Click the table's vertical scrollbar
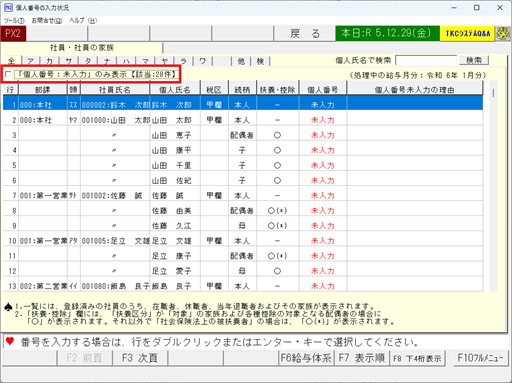Screen dimensions: 512x383 coord(493,187)
